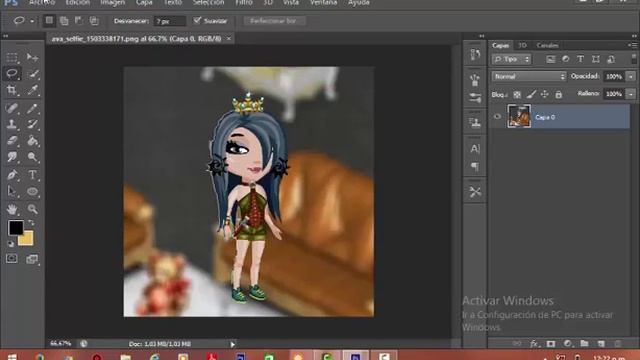Toggle the Suavizar checkbox
Image resolution: width=640 pixels, height=360 pixels.
(x=197, y=20)
